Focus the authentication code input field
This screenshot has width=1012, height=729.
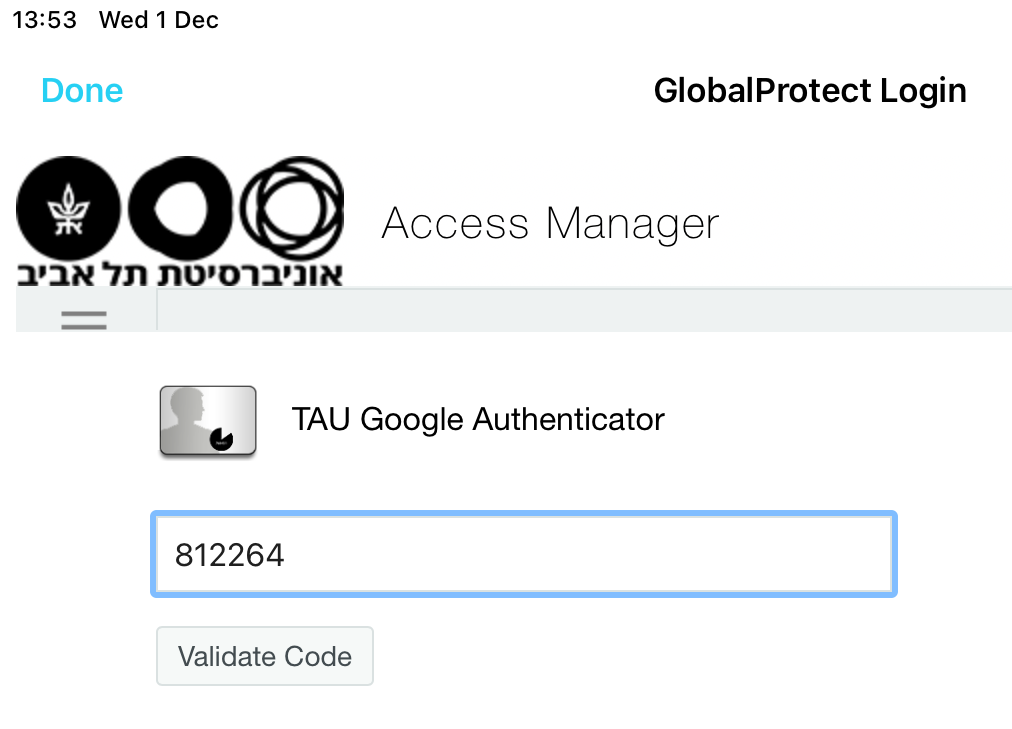524,554
